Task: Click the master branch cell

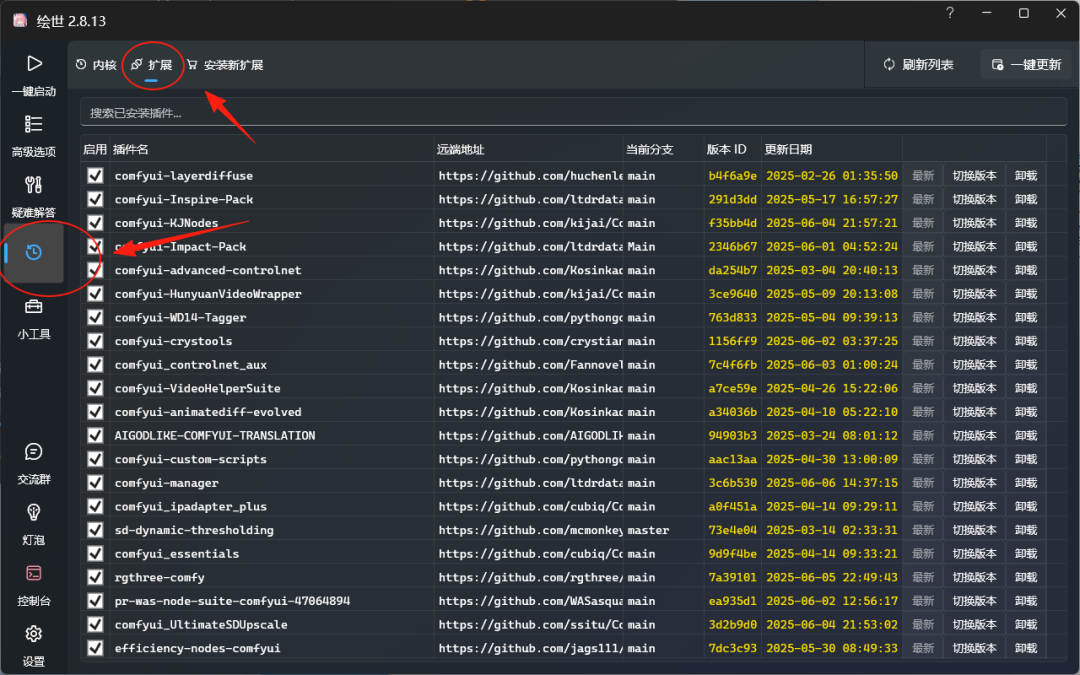Action: click(648, 530)
